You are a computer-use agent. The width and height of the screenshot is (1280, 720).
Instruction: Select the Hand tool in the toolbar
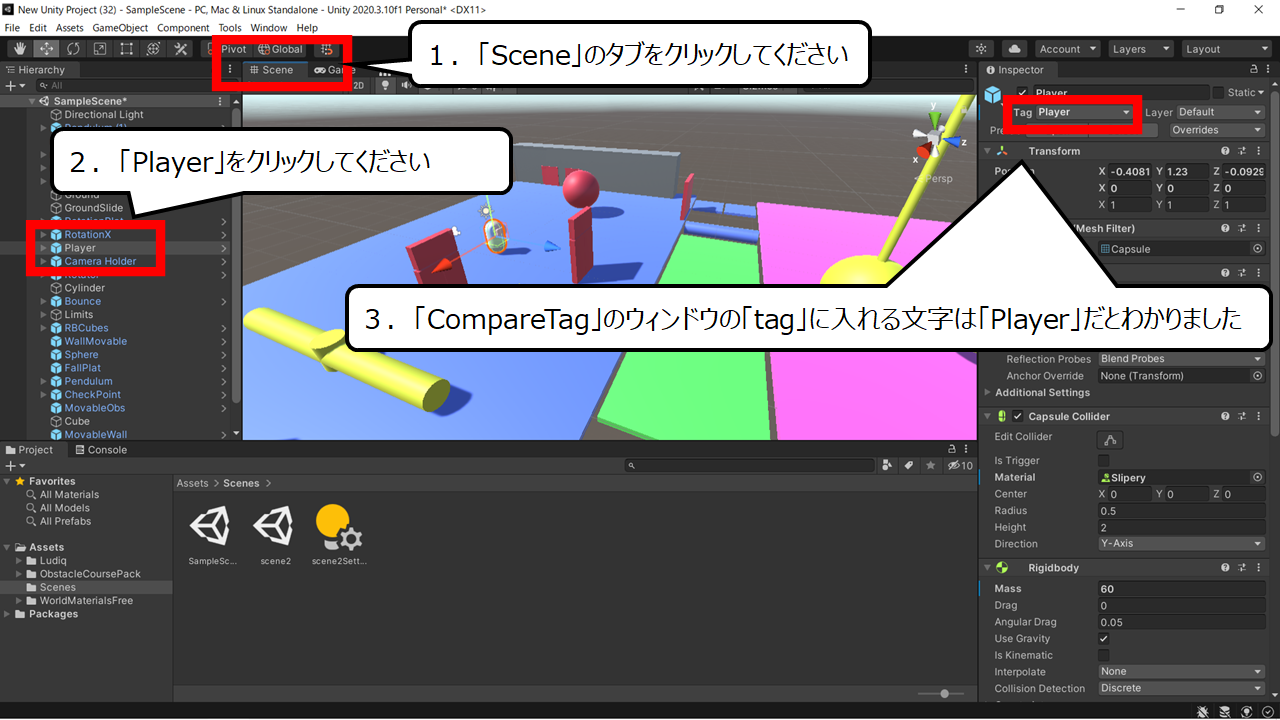tap(20, 49)
